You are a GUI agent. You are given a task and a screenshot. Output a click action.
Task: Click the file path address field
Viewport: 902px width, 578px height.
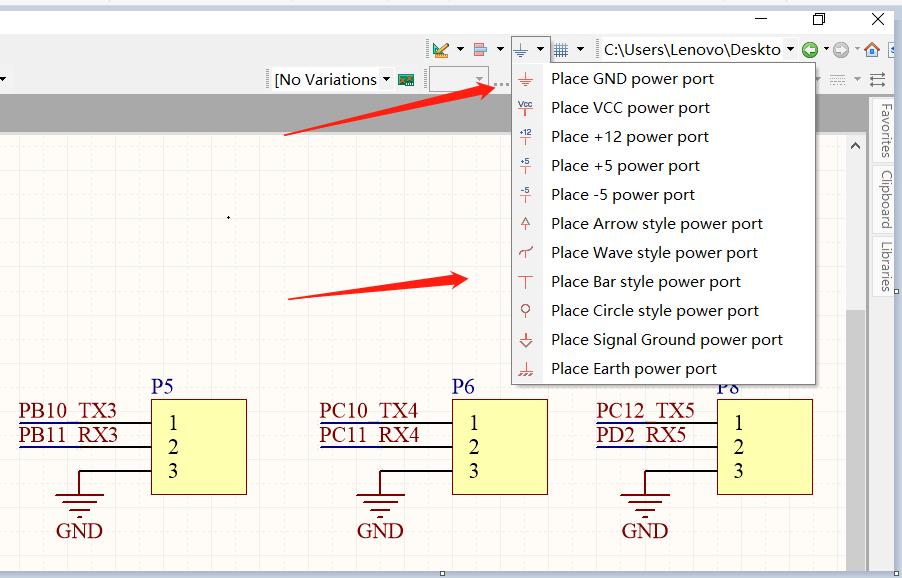click(x=693, y=50)
